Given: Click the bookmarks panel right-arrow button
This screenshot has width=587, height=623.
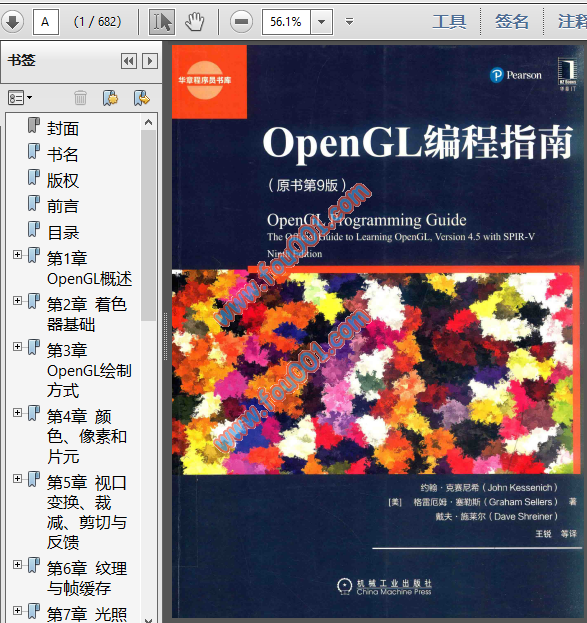Looking at the screenshot, I should (150, 61).
